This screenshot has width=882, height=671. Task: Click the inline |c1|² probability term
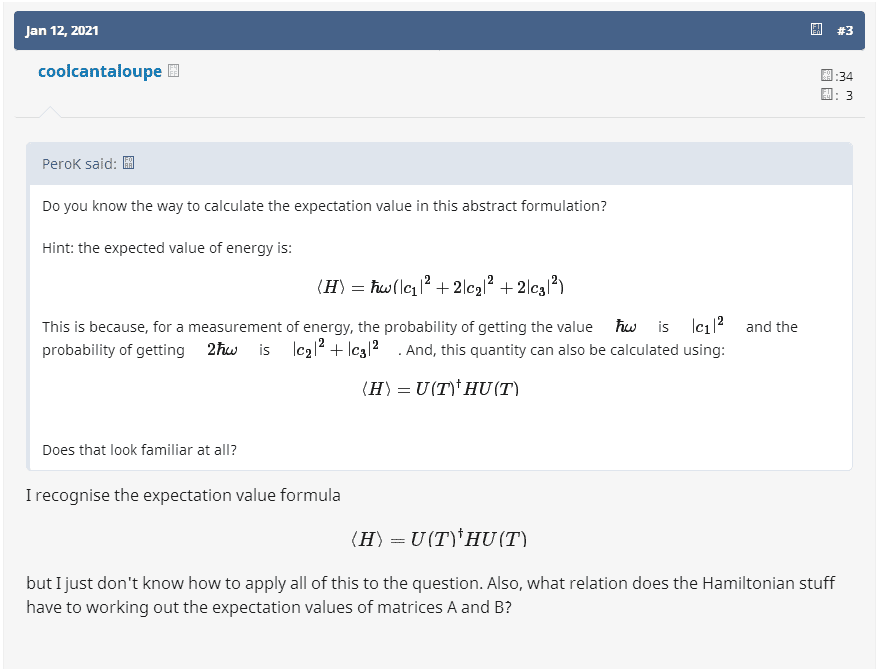click(x=707, y=327)
